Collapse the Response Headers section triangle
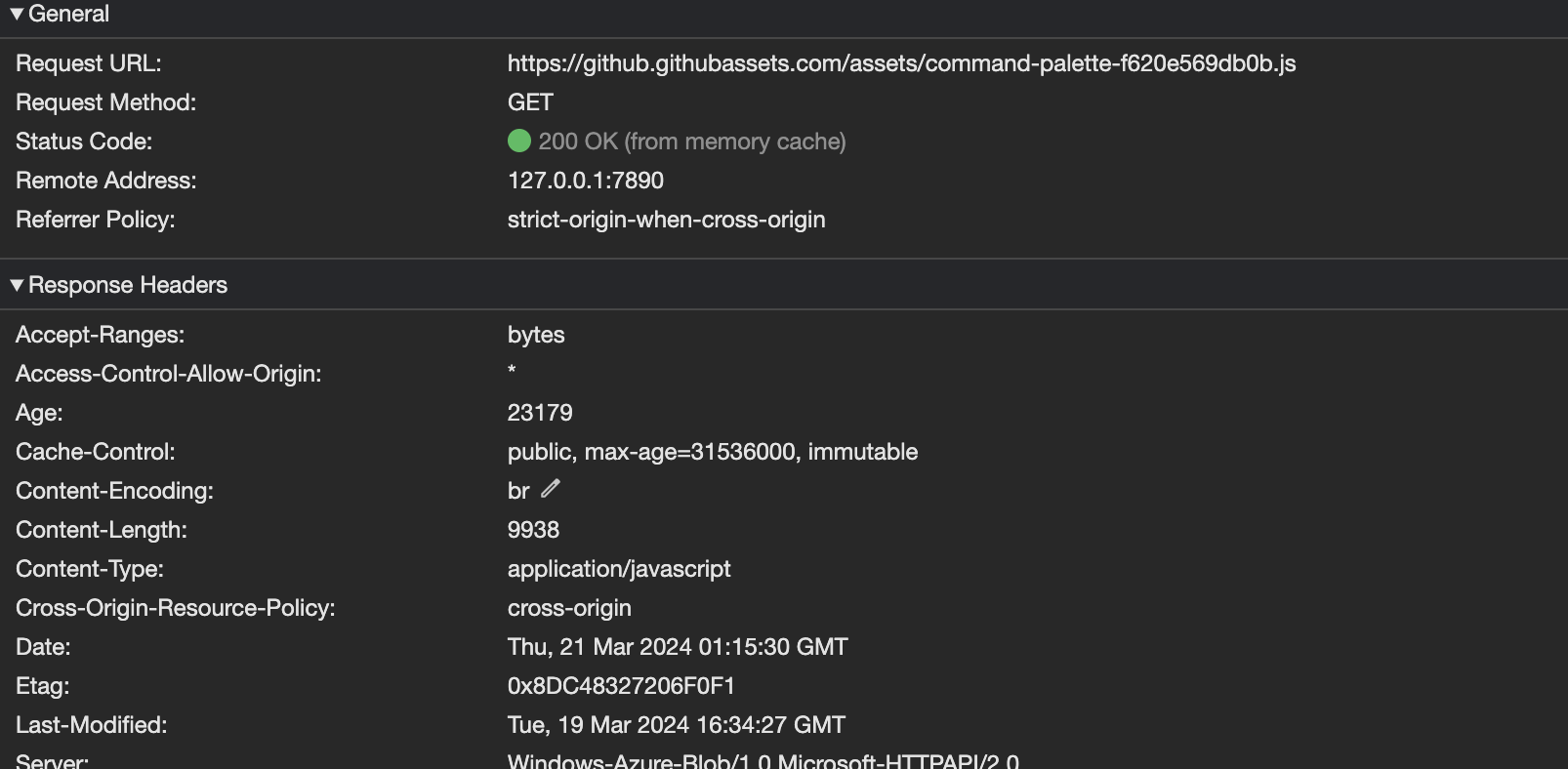Image resolution: width=1568 pixels, height=769 pixels. [17, 285]
